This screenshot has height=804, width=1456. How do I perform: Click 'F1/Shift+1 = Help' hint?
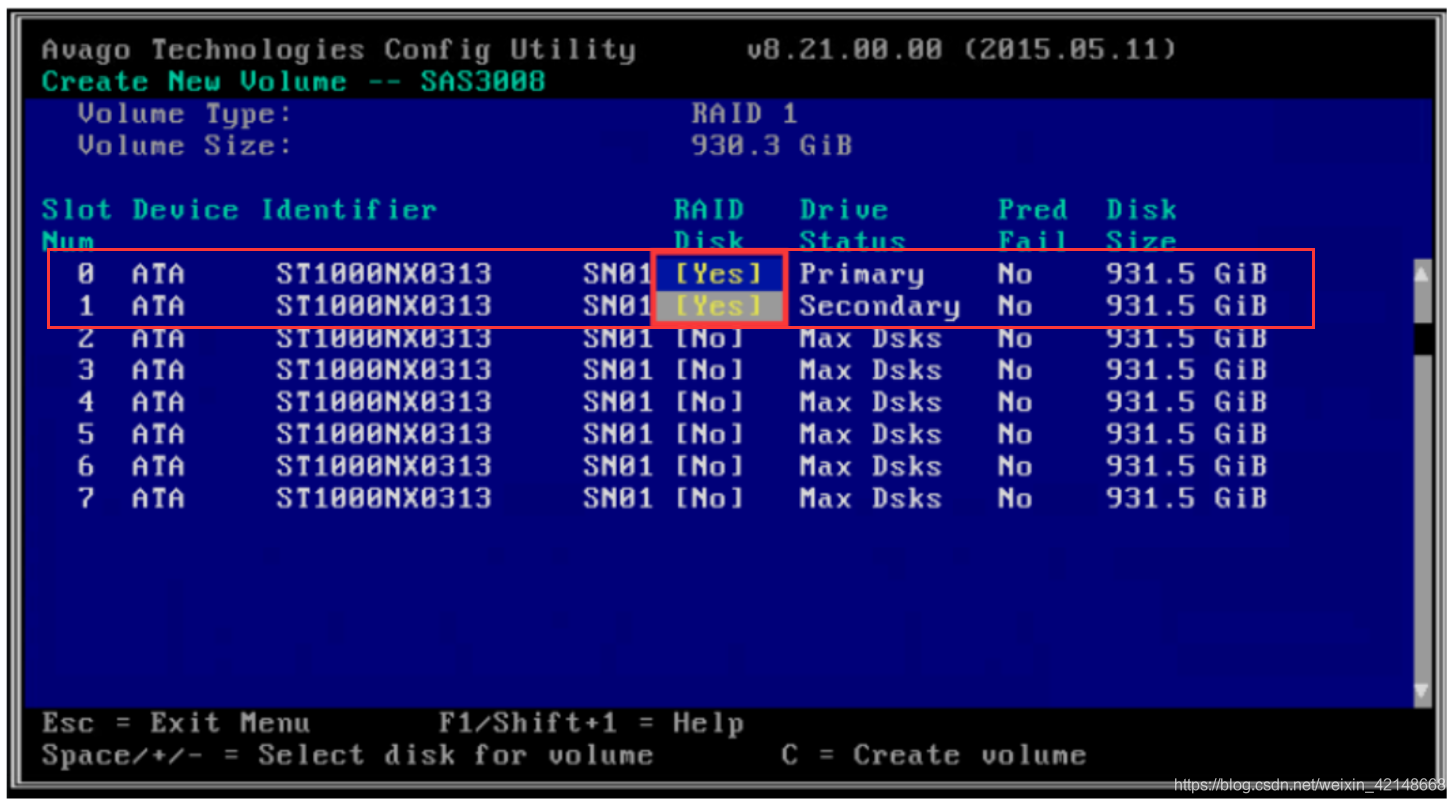[x=590, y=723]
